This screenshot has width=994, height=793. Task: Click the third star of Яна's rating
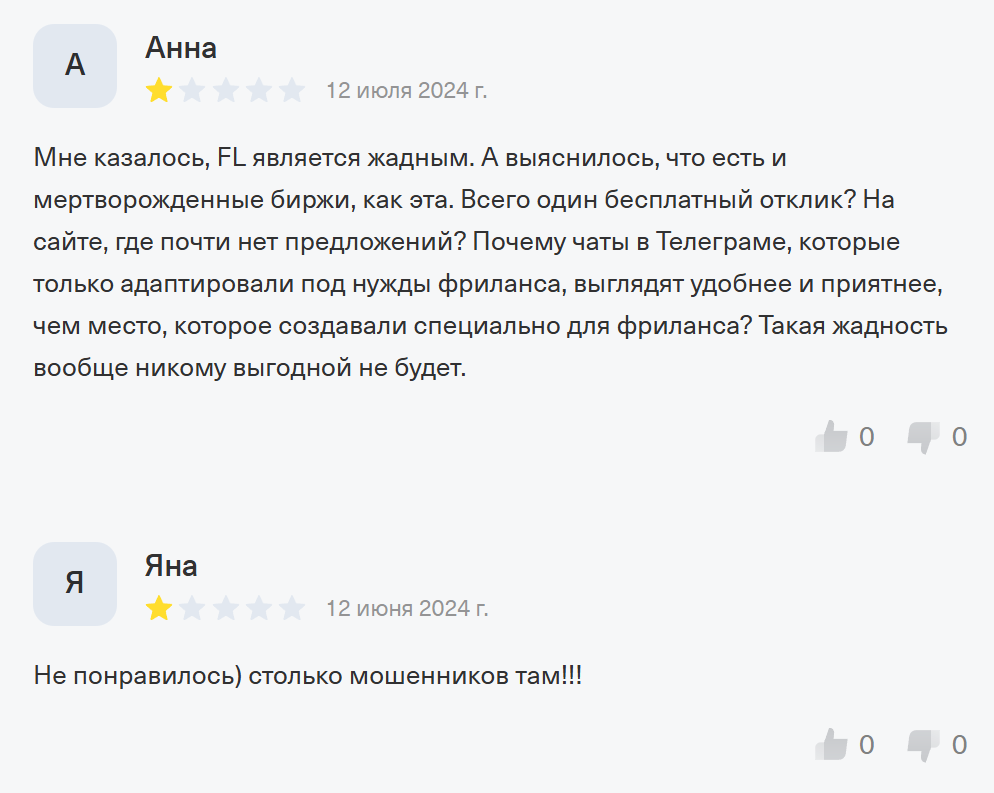(225, 606)
